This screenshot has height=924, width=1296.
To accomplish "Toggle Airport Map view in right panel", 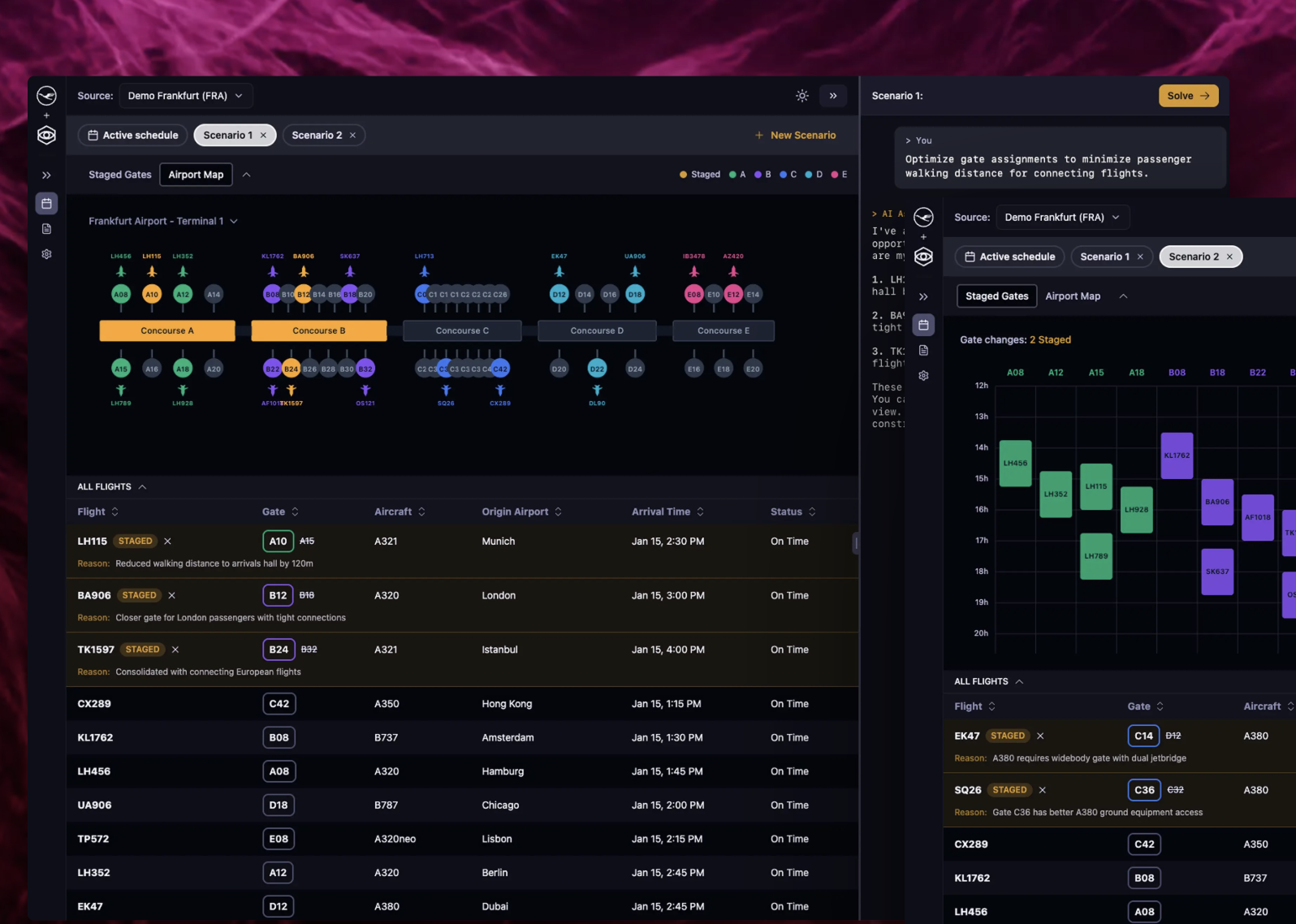I will 1072,296.
